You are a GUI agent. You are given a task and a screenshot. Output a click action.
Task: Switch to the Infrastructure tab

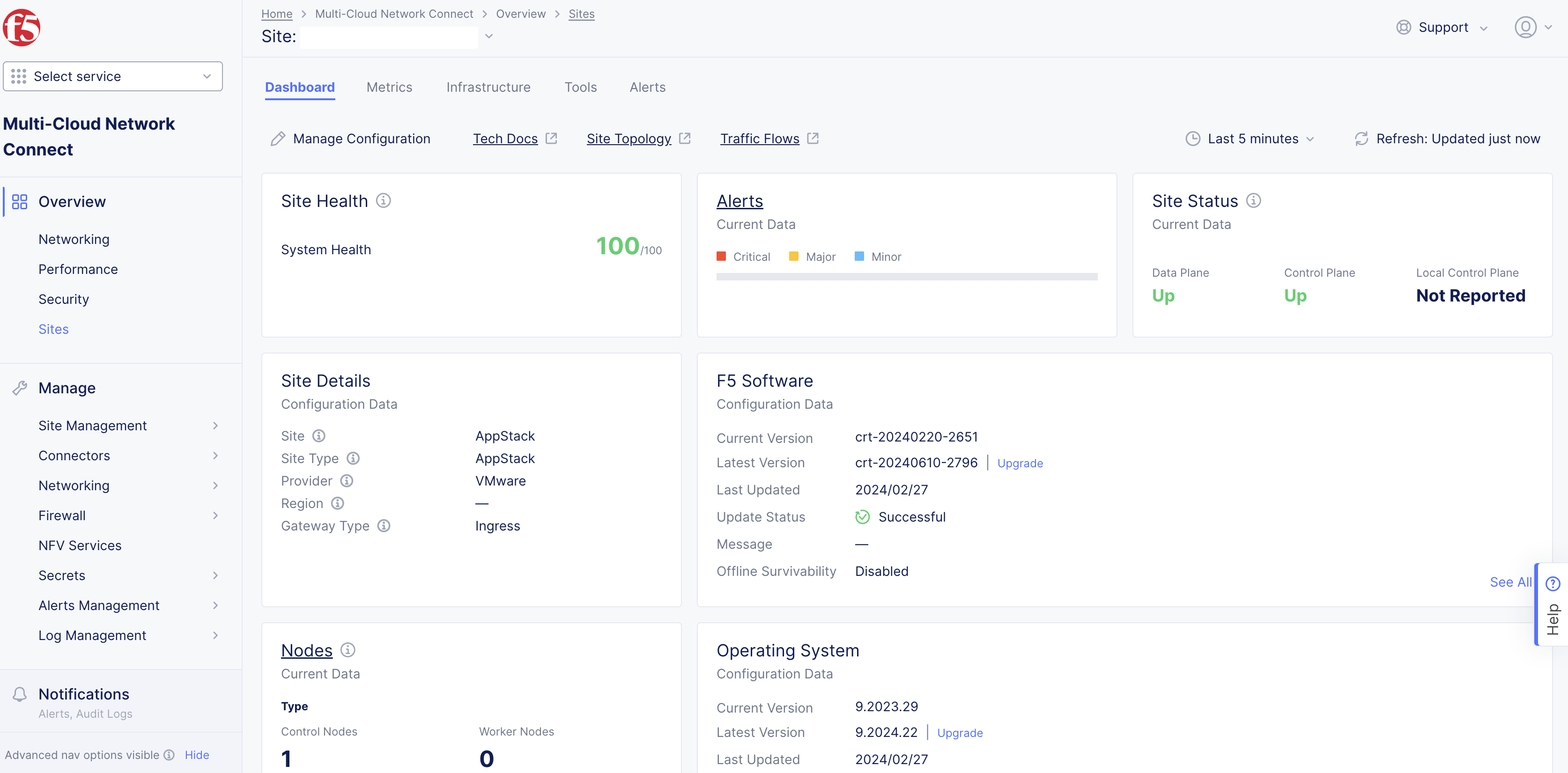(488, 87)
